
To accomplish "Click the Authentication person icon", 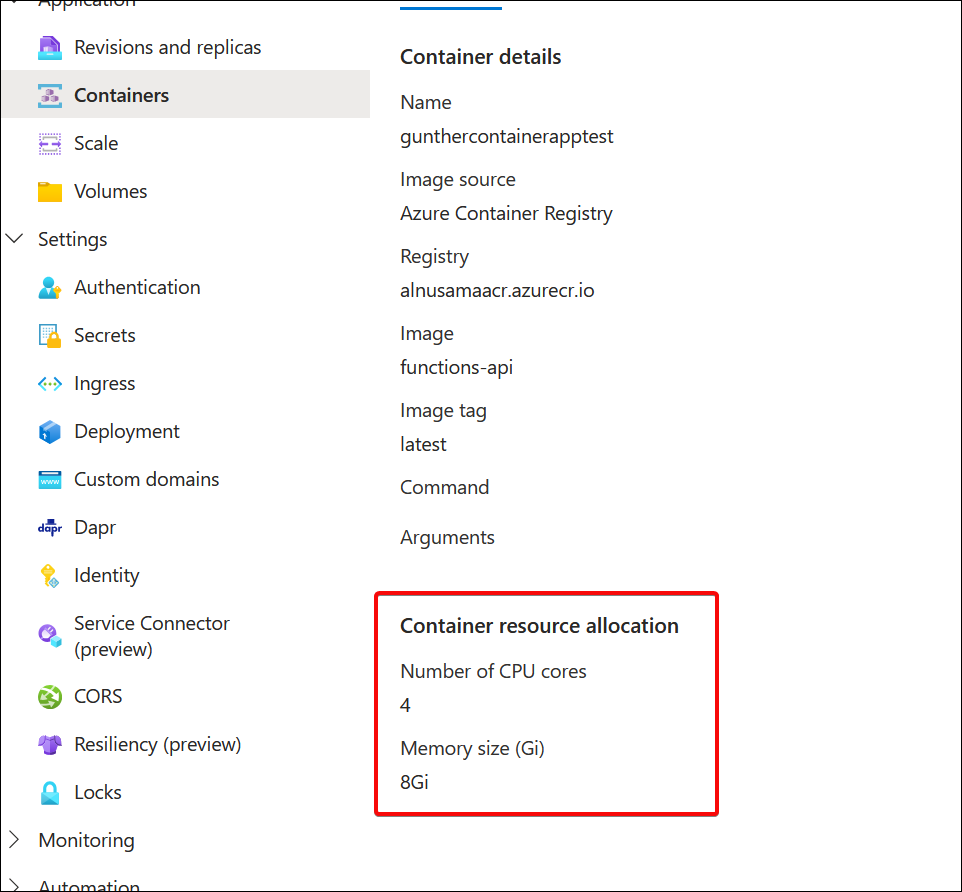I will point(50,287).
